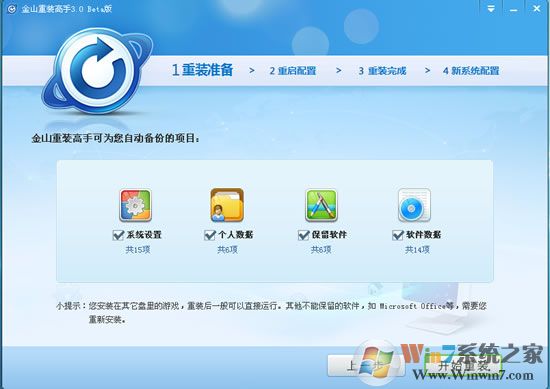Click the 系统设置 colorful gear icon

click(135, 205)
